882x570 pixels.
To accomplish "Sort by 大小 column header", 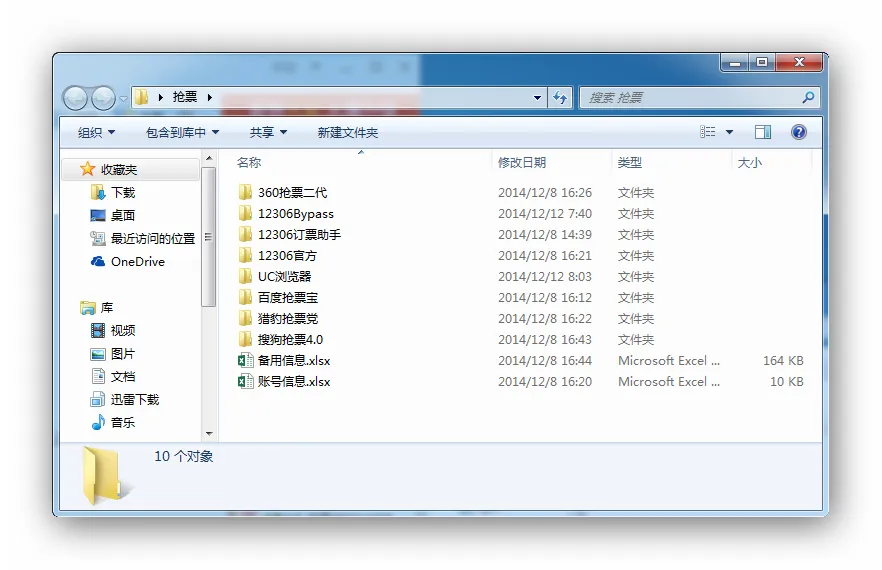I will 750,163.
